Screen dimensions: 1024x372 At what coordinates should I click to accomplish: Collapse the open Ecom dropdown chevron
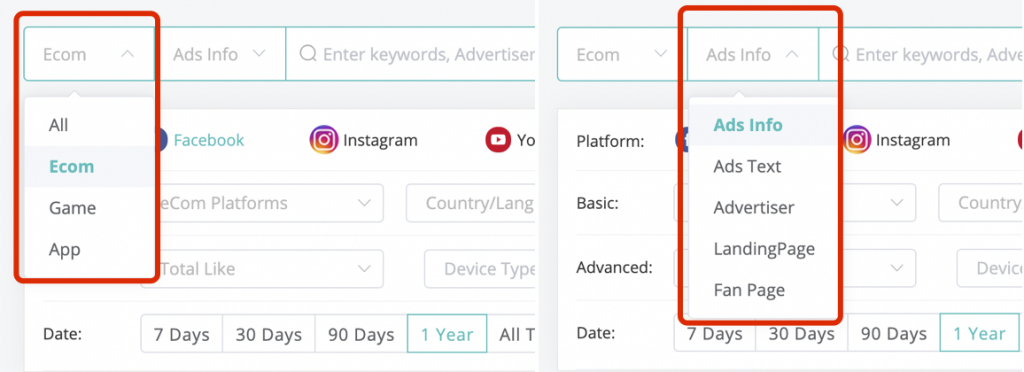[127, 54]
